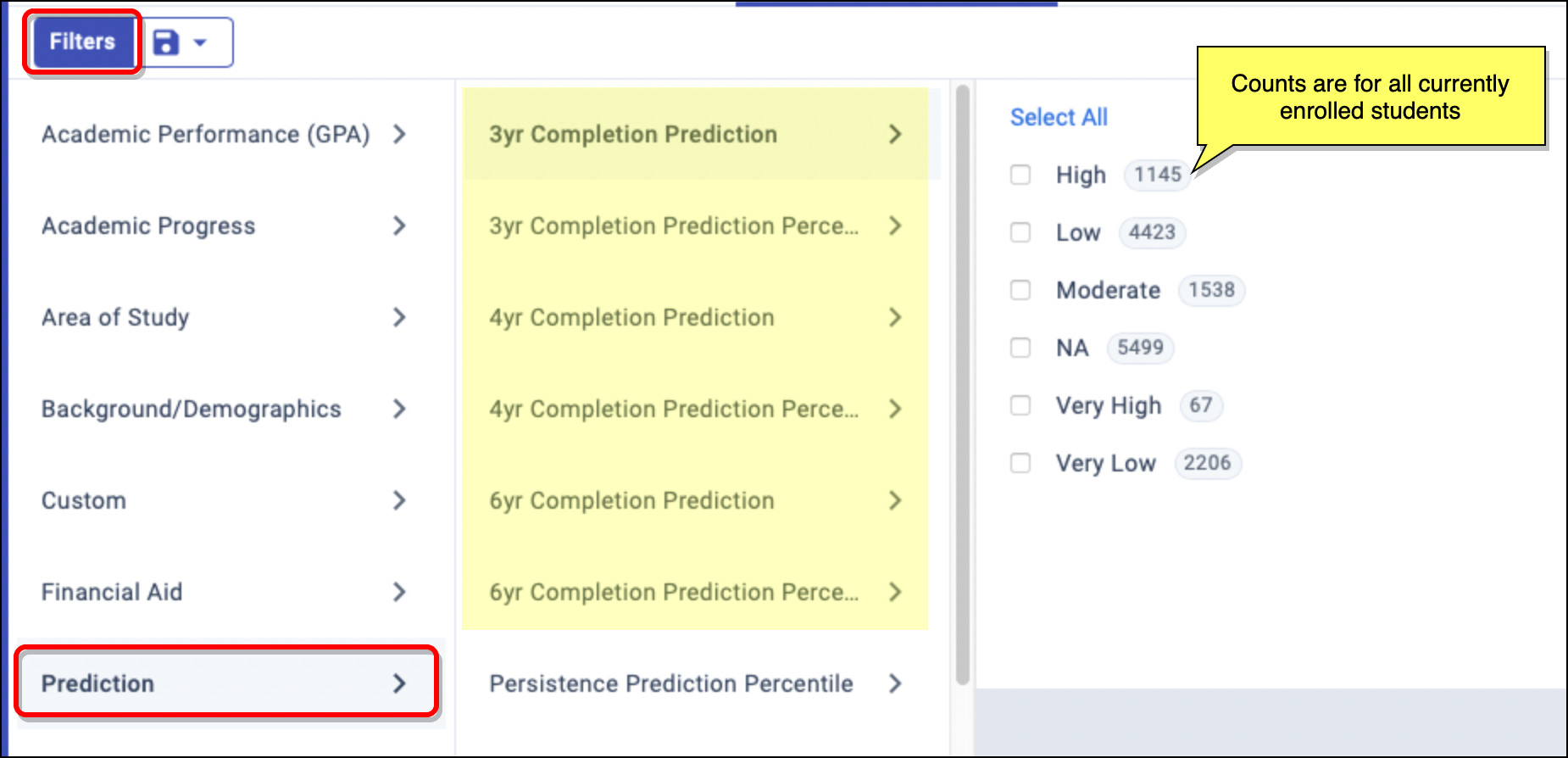This screenshot has height=758, width=1568.
Task: Expand the Academic Progress chevron
Action: [399, 226]
